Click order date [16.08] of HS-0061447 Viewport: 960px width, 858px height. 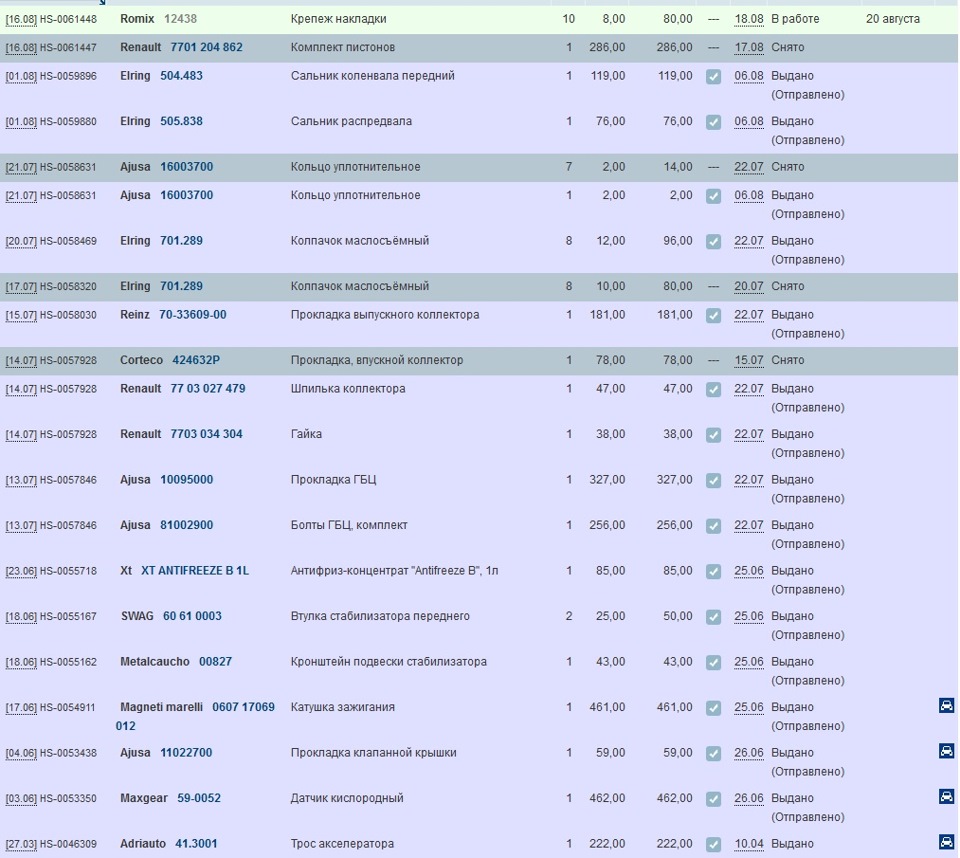click(21, 48)
